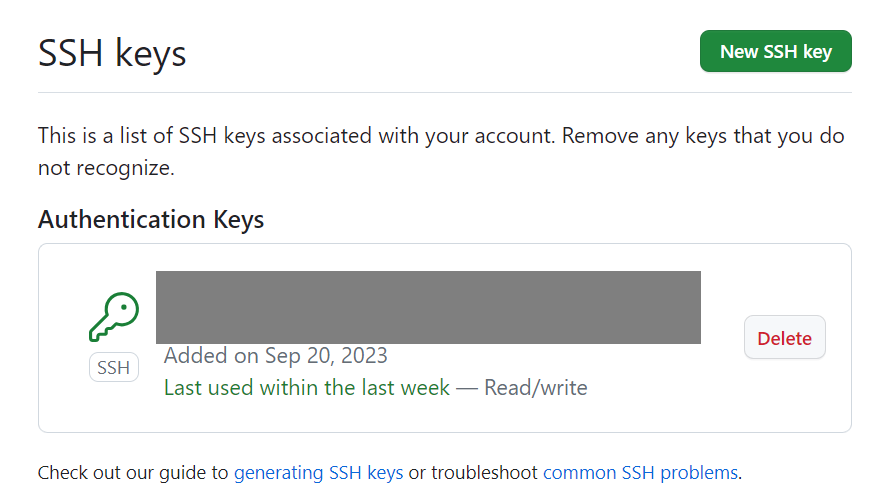
Task: Delete the listed SSH authentication key
Action: point(784,338)
